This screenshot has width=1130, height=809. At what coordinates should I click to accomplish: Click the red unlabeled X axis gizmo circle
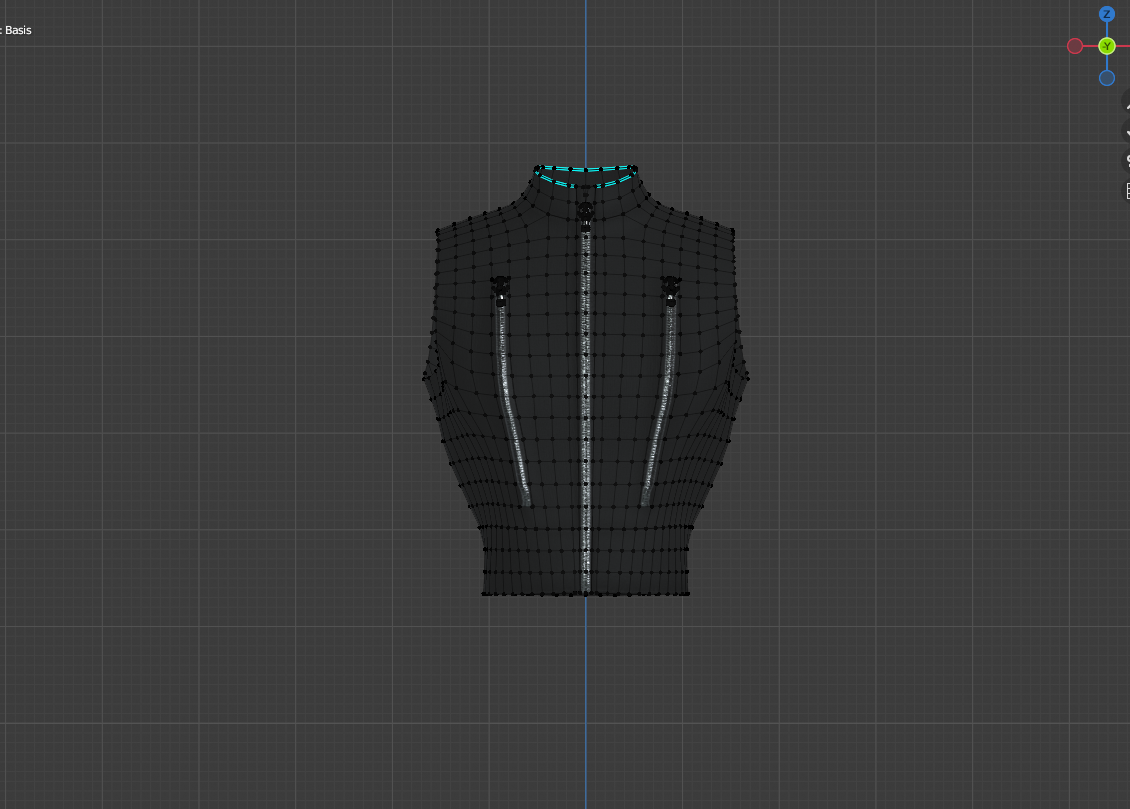tap(1075, 46)
